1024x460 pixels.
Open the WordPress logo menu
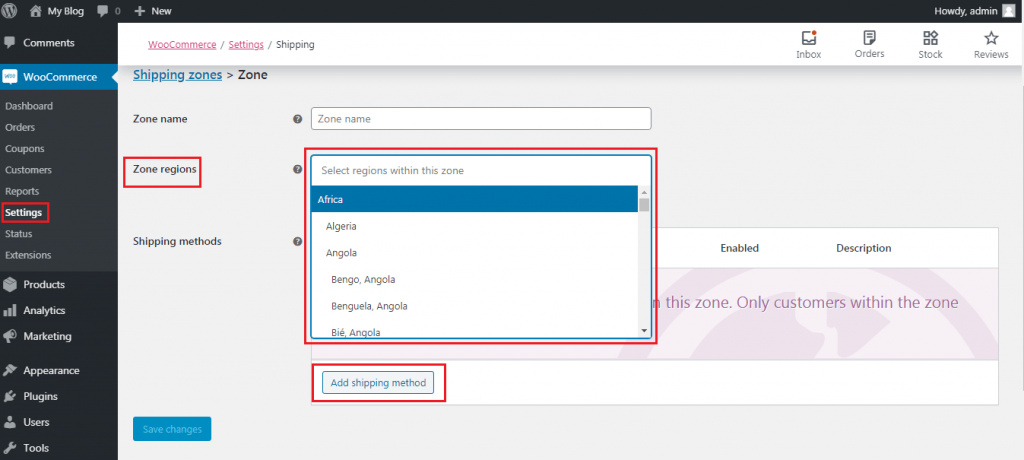[x=10, y=11]
